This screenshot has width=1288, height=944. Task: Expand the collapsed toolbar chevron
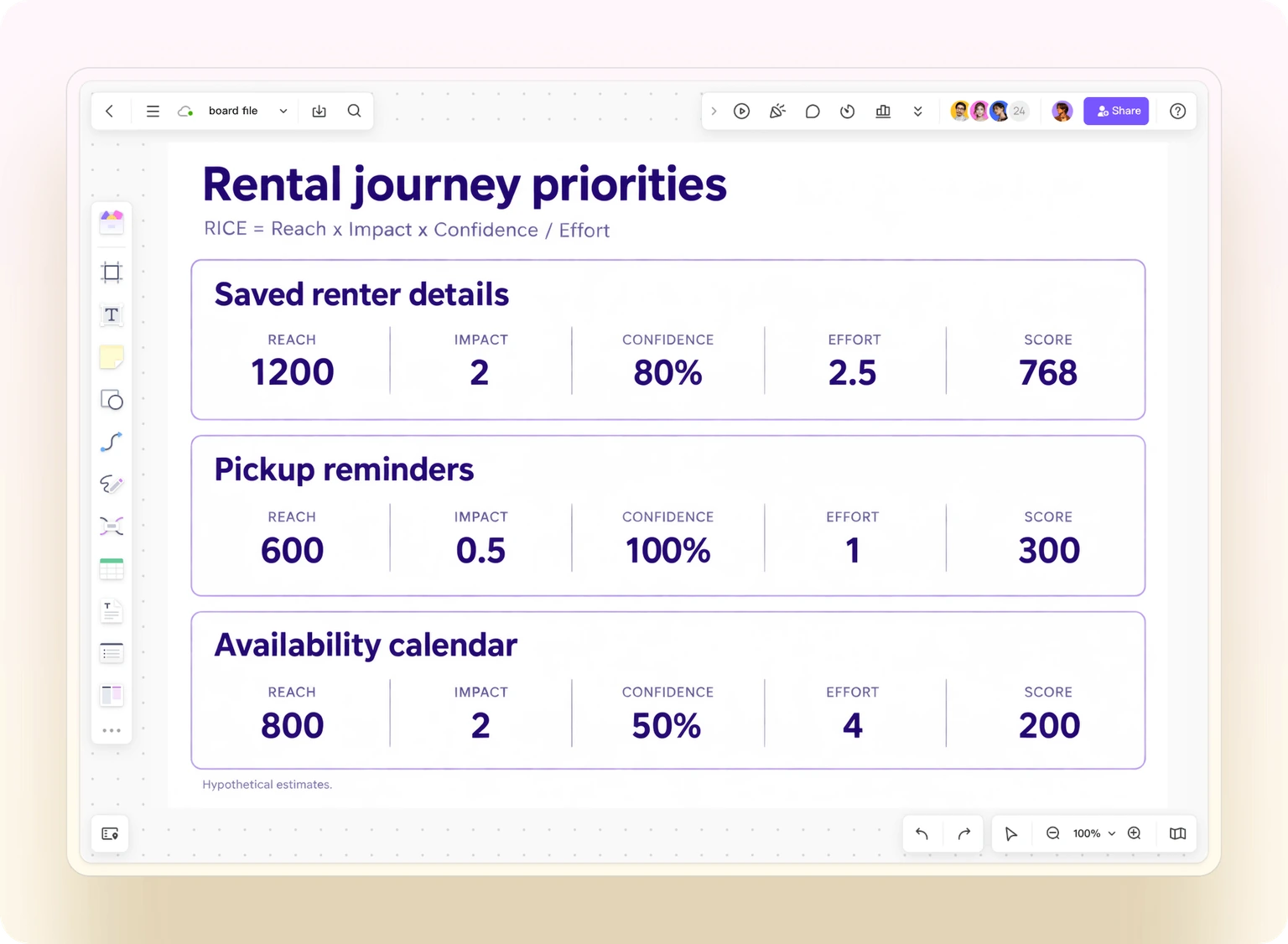tap(714, 111)
